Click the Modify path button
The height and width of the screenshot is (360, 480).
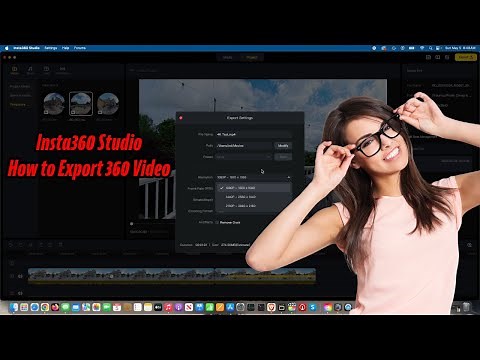tap(283, 146)
